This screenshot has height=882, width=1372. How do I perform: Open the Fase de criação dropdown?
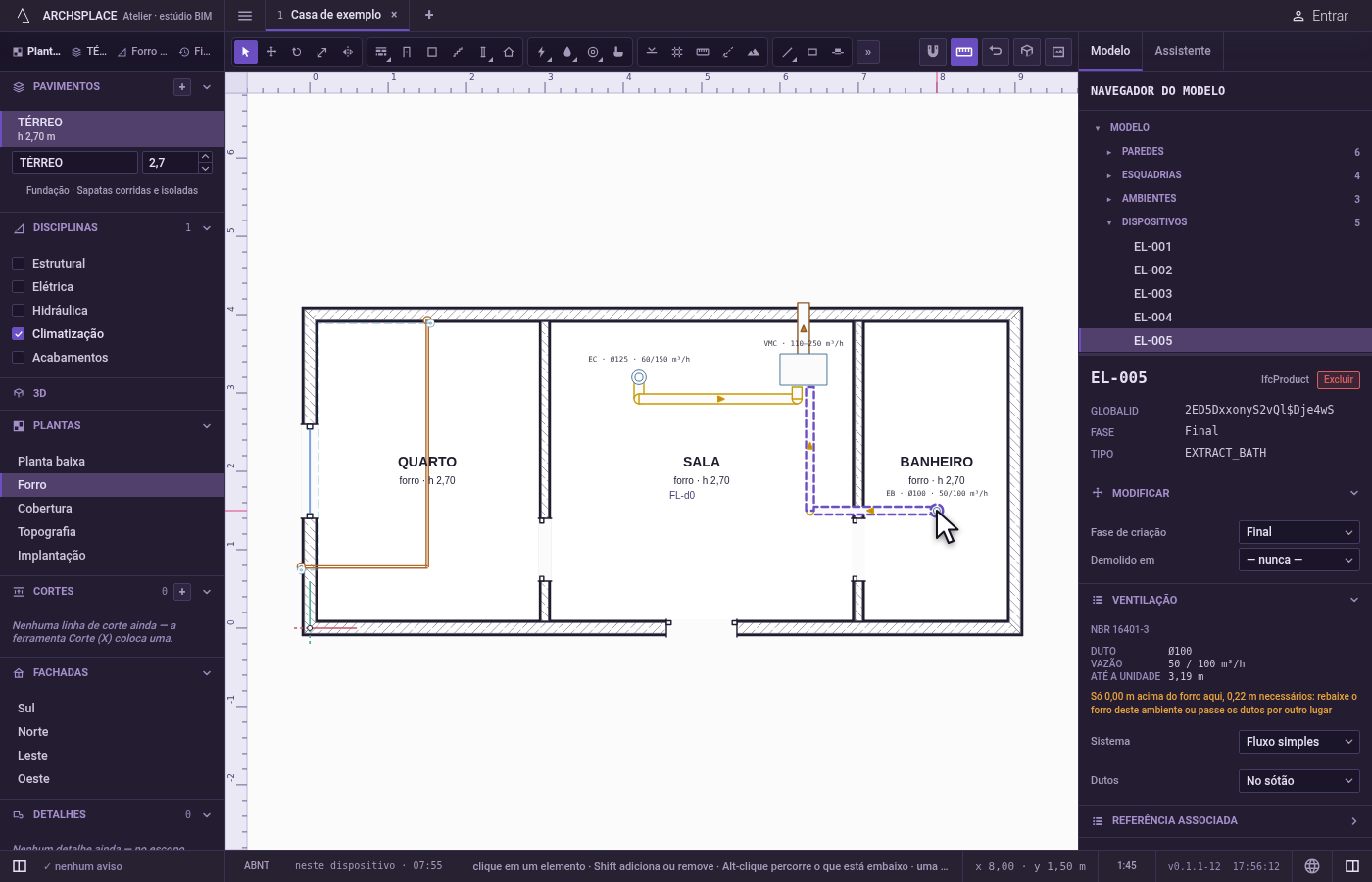(1299, 532)
